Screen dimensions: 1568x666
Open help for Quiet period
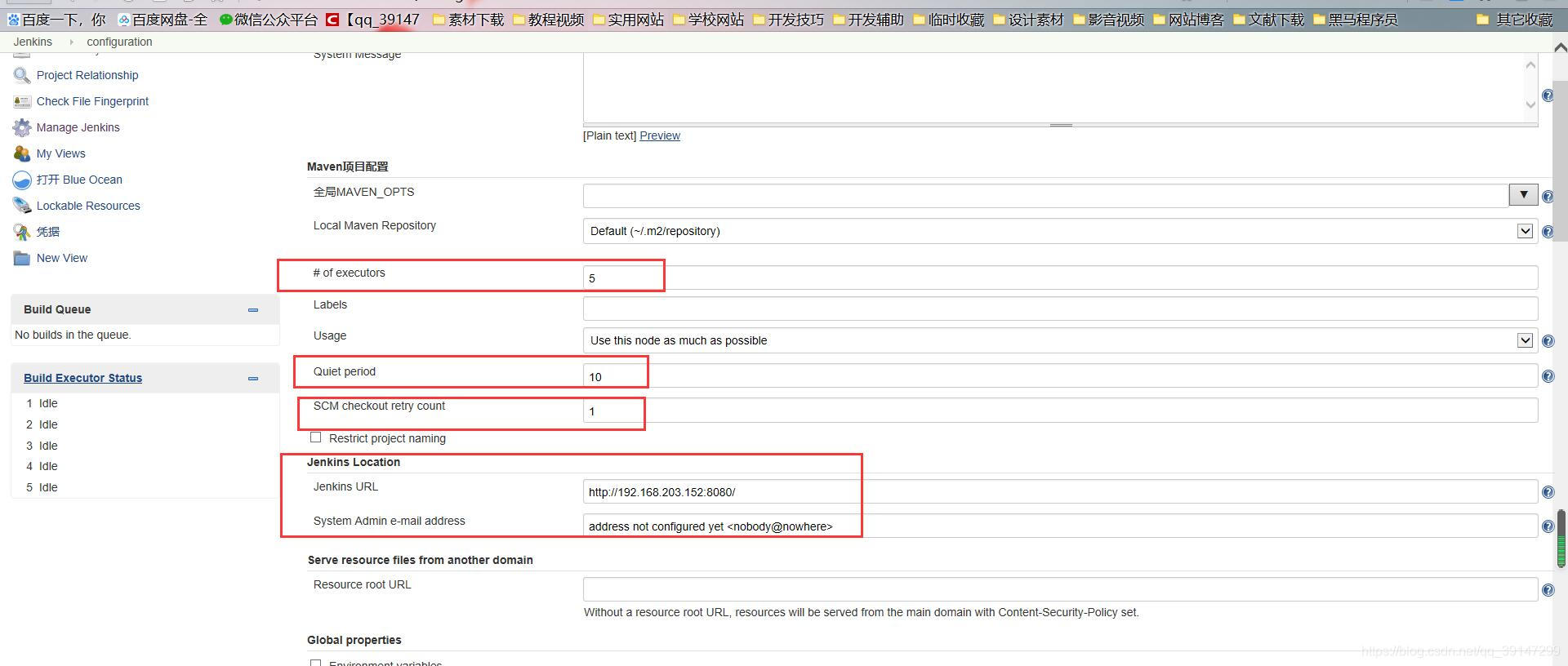pyautogui.click(x=1548, y=376)
